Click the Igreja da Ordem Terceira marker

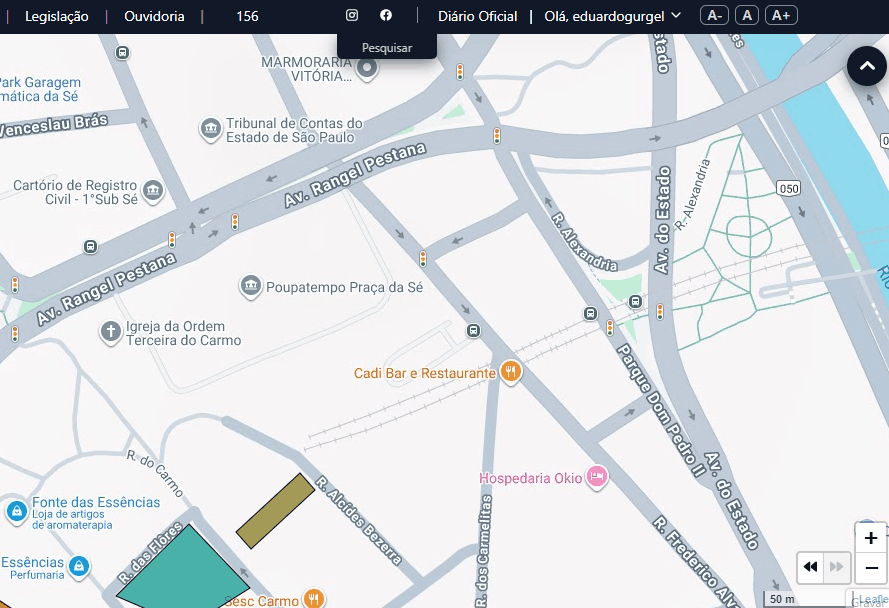(111, 333)
